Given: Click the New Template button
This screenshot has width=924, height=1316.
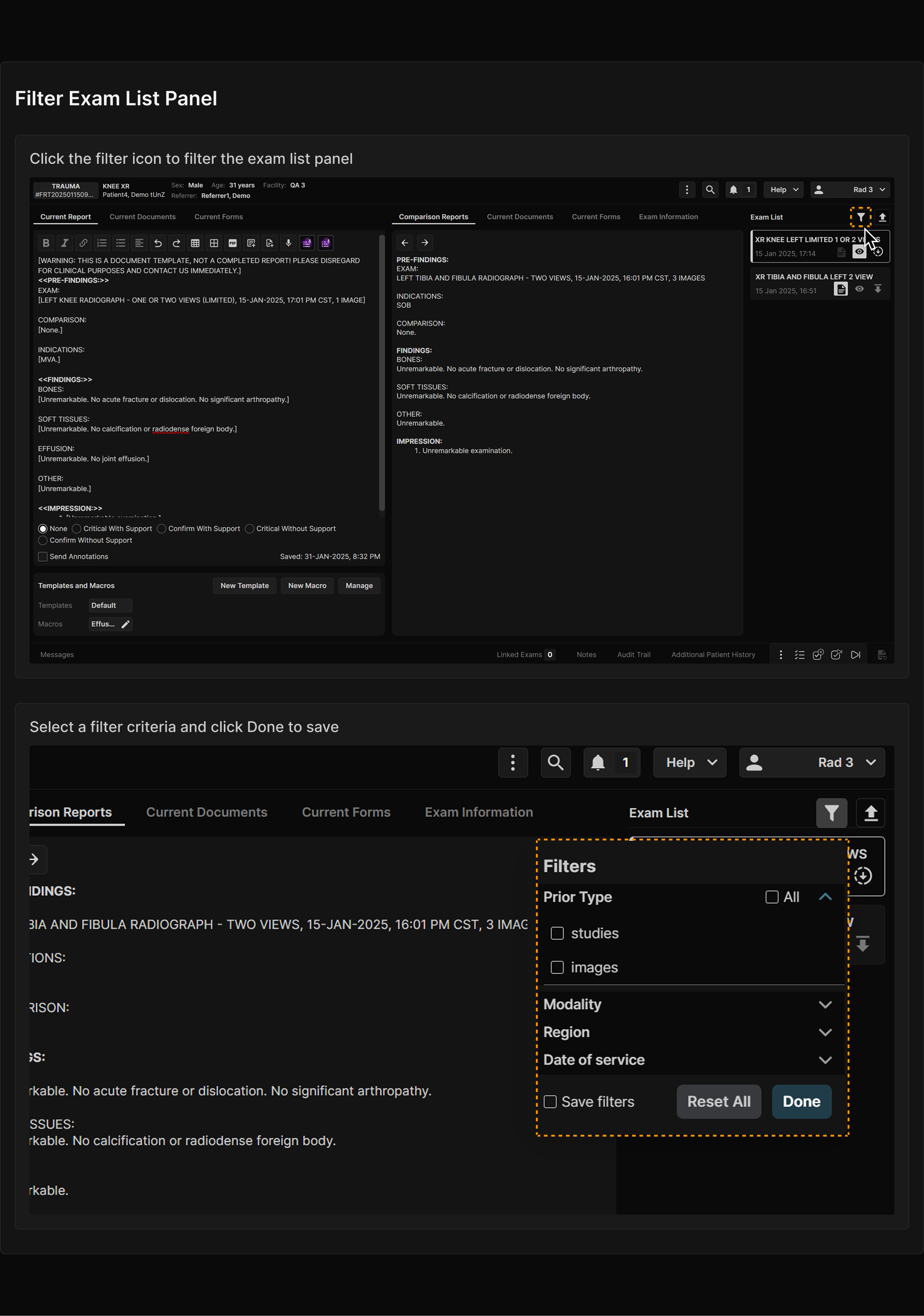Looking at the screenshot, I should 245,586.
